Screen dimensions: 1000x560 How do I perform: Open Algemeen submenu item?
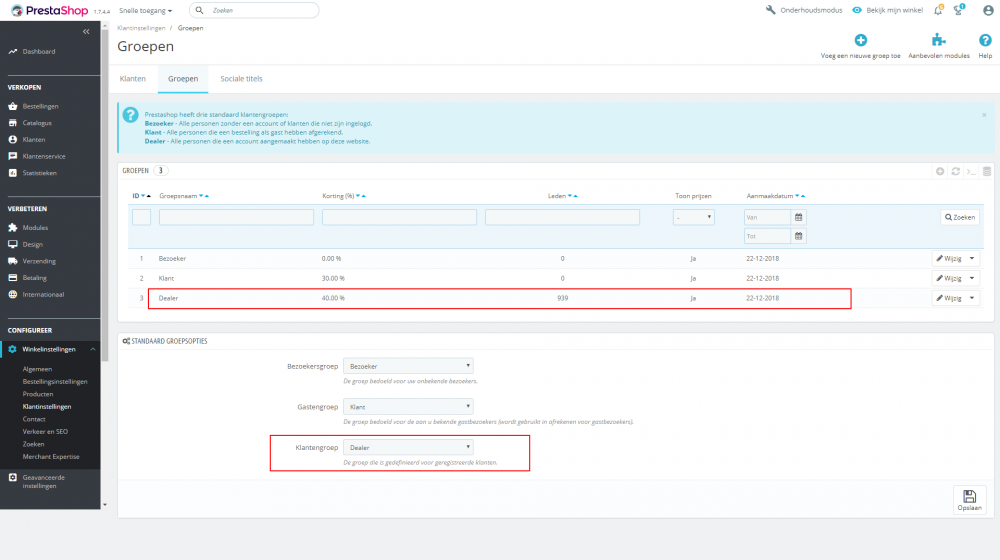click(x=37, y=369)
